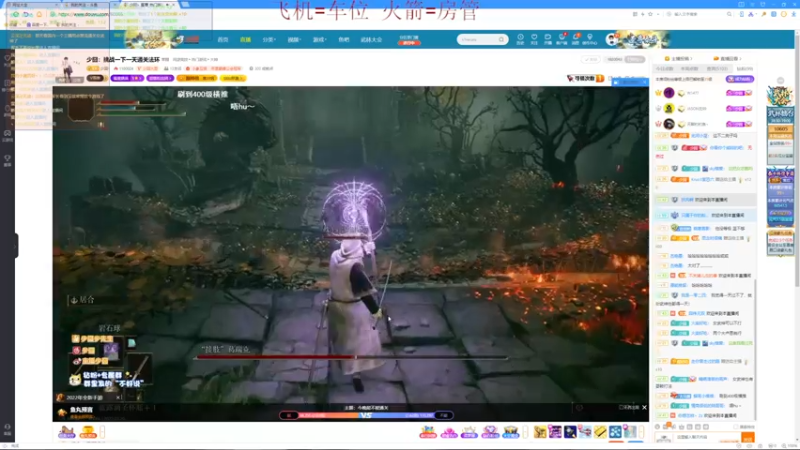Image resolution: width=800 pixels, height=450 pixels.
Task: Click the orange send button in the chat
Action: tap(747, 437)
